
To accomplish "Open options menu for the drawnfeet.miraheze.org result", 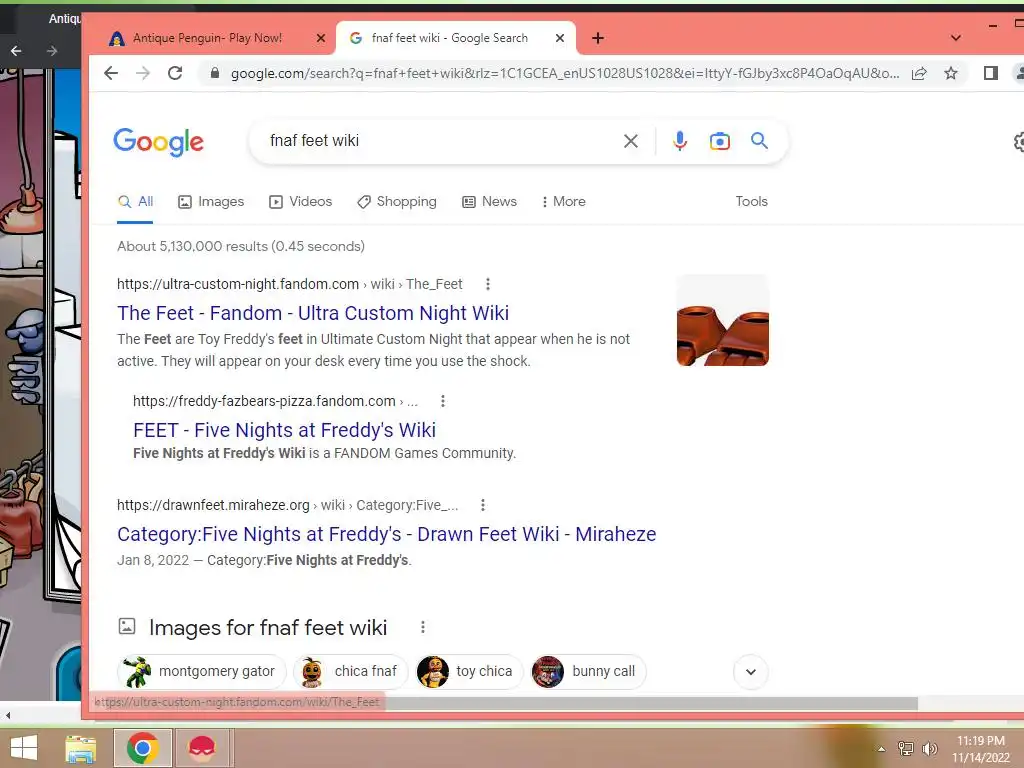I will point(483,505).
